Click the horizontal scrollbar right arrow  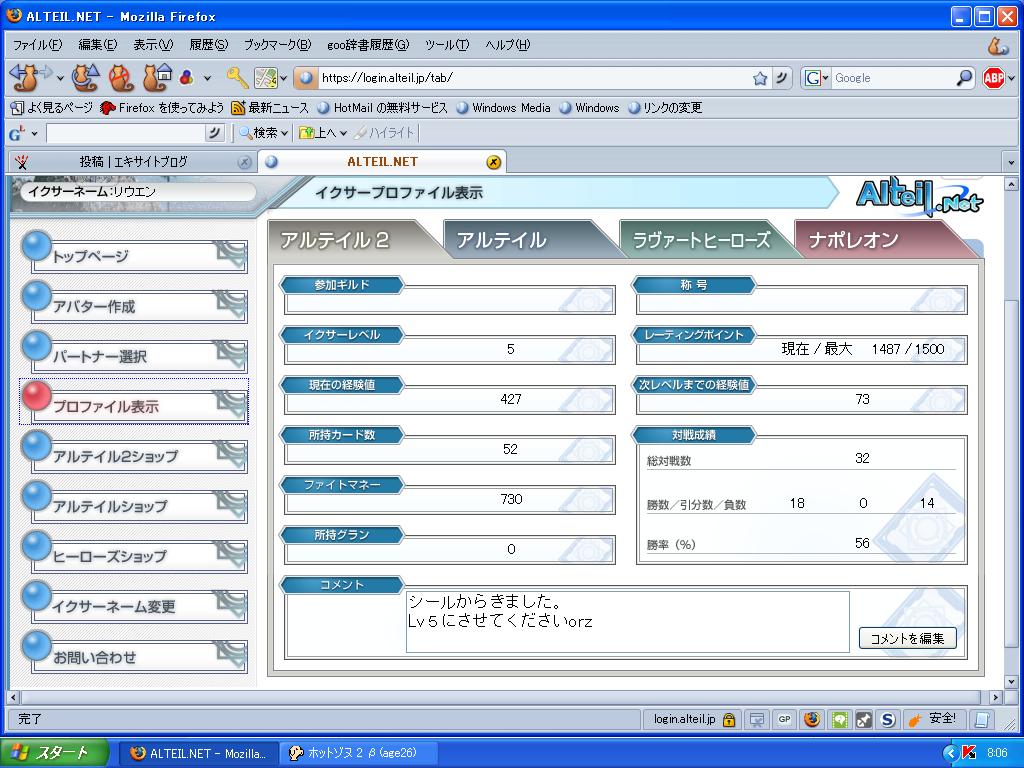[995, 697]
